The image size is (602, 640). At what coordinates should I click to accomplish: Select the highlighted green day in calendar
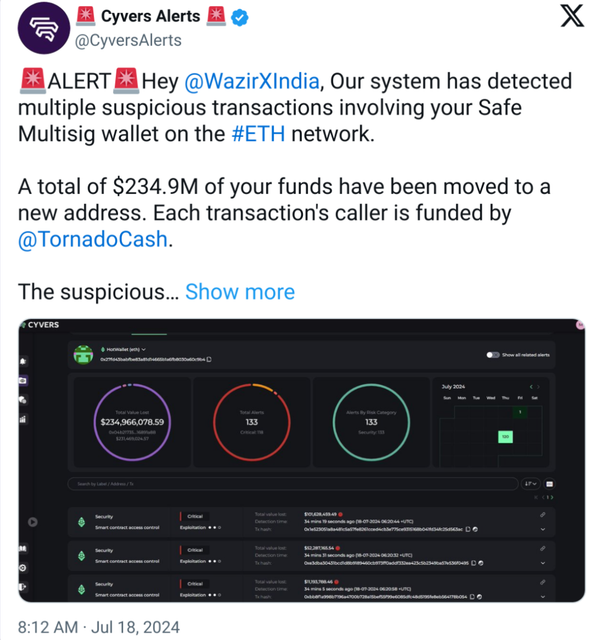tap(505, 437)
